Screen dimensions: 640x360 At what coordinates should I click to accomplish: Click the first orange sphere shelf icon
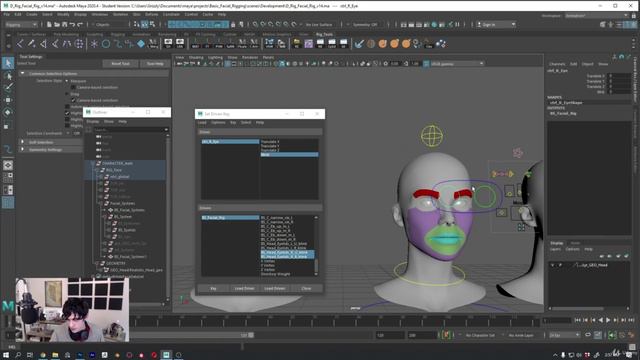382,44
